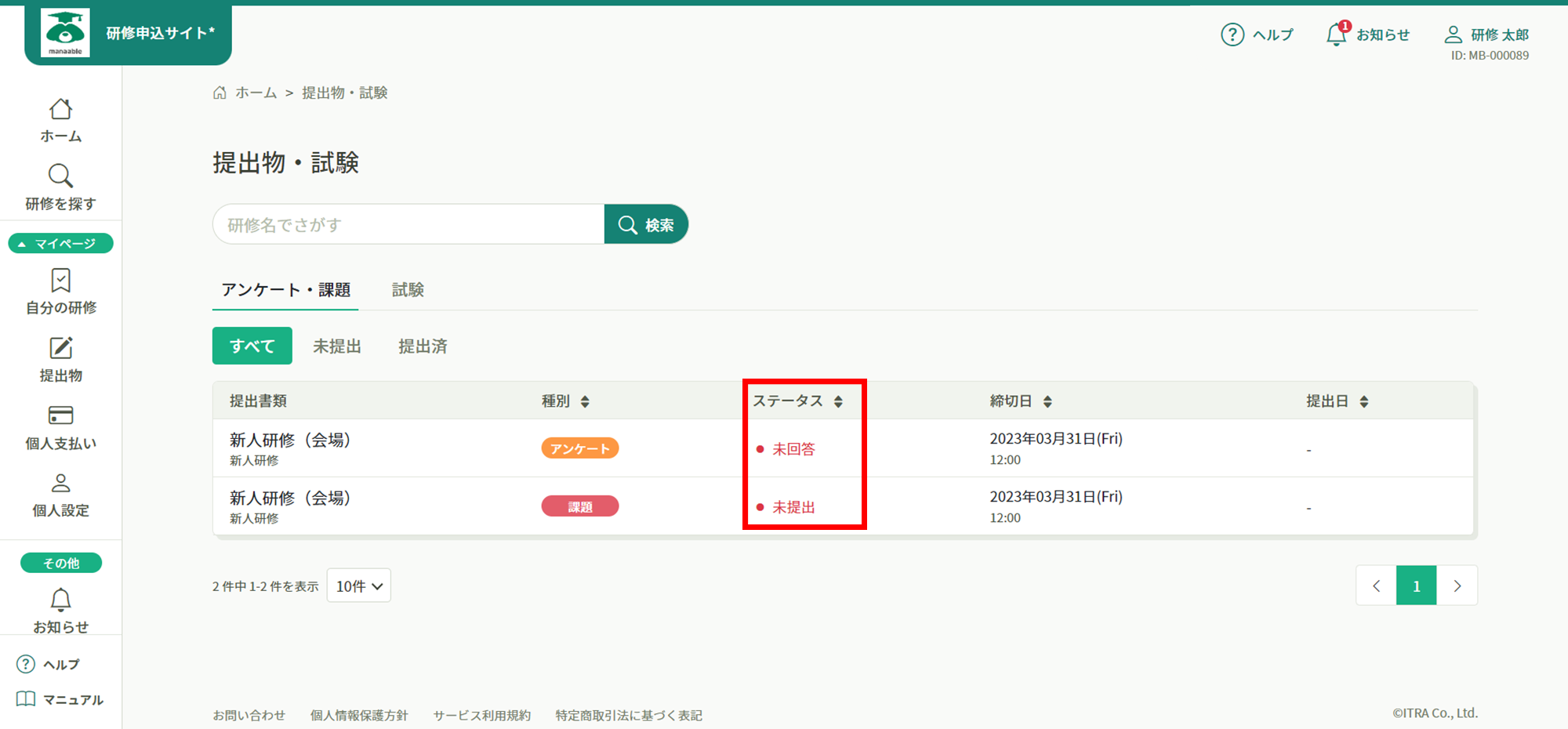Open the 個人情報保護方針 footer link

pos(359,715)
